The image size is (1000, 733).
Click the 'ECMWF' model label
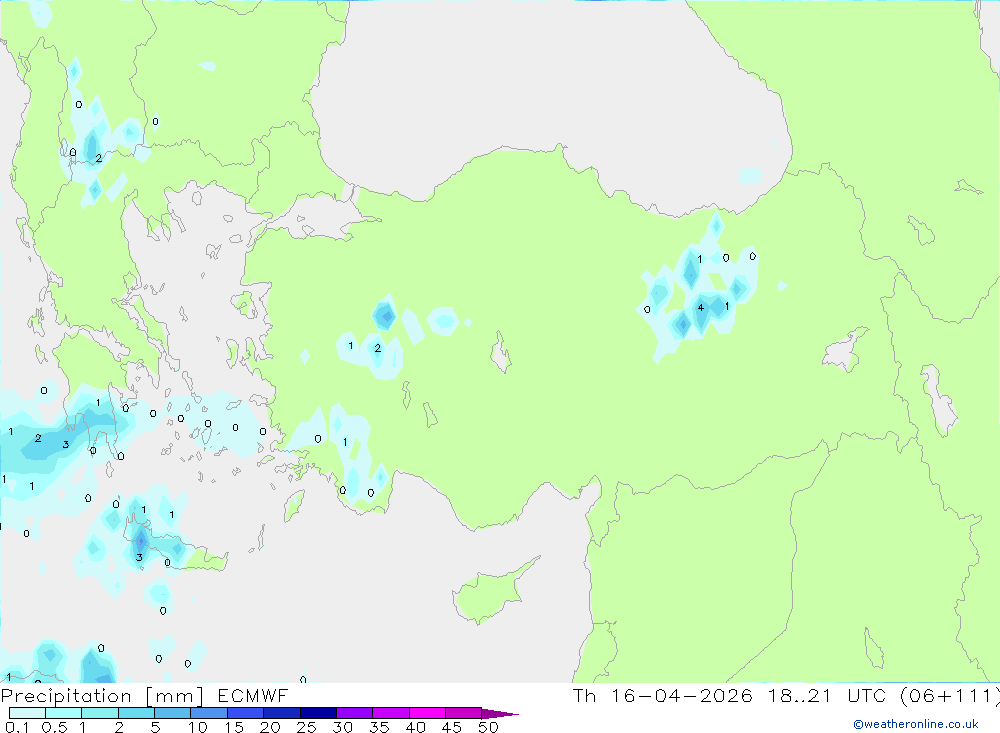[253, 695]
